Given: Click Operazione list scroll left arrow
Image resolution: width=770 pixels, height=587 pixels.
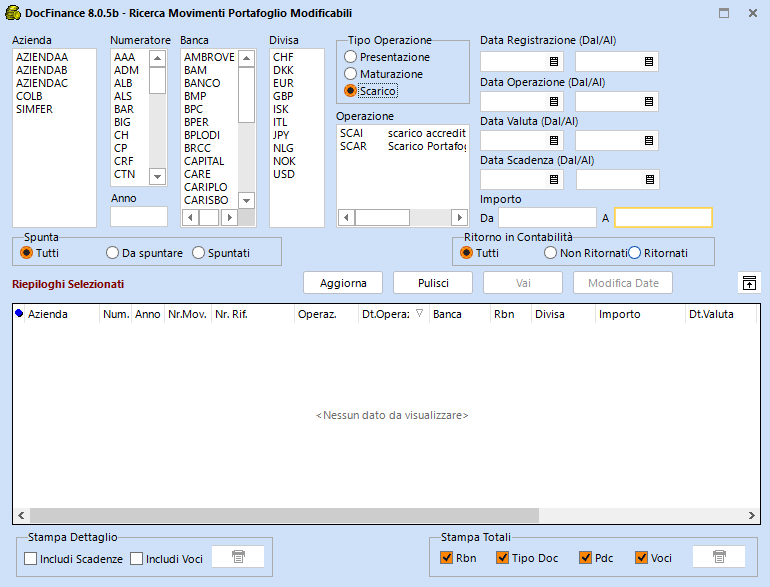Looking at the screenshot, I should pyautogui.click(x=346, y=217).
